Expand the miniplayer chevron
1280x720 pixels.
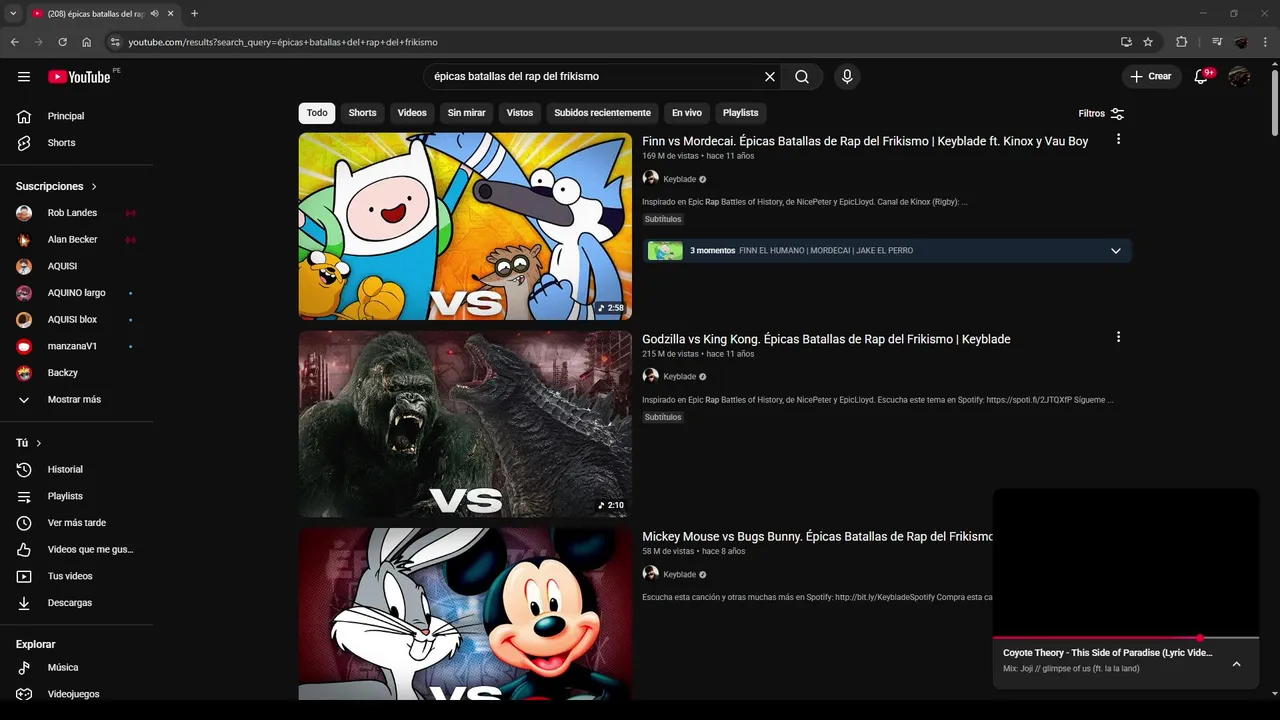point(1236,664)
